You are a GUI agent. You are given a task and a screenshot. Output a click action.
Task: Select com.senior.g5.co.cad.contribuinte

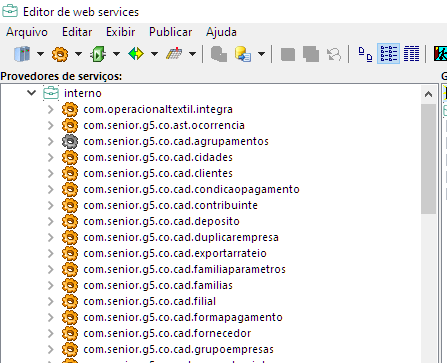(170, 205)
